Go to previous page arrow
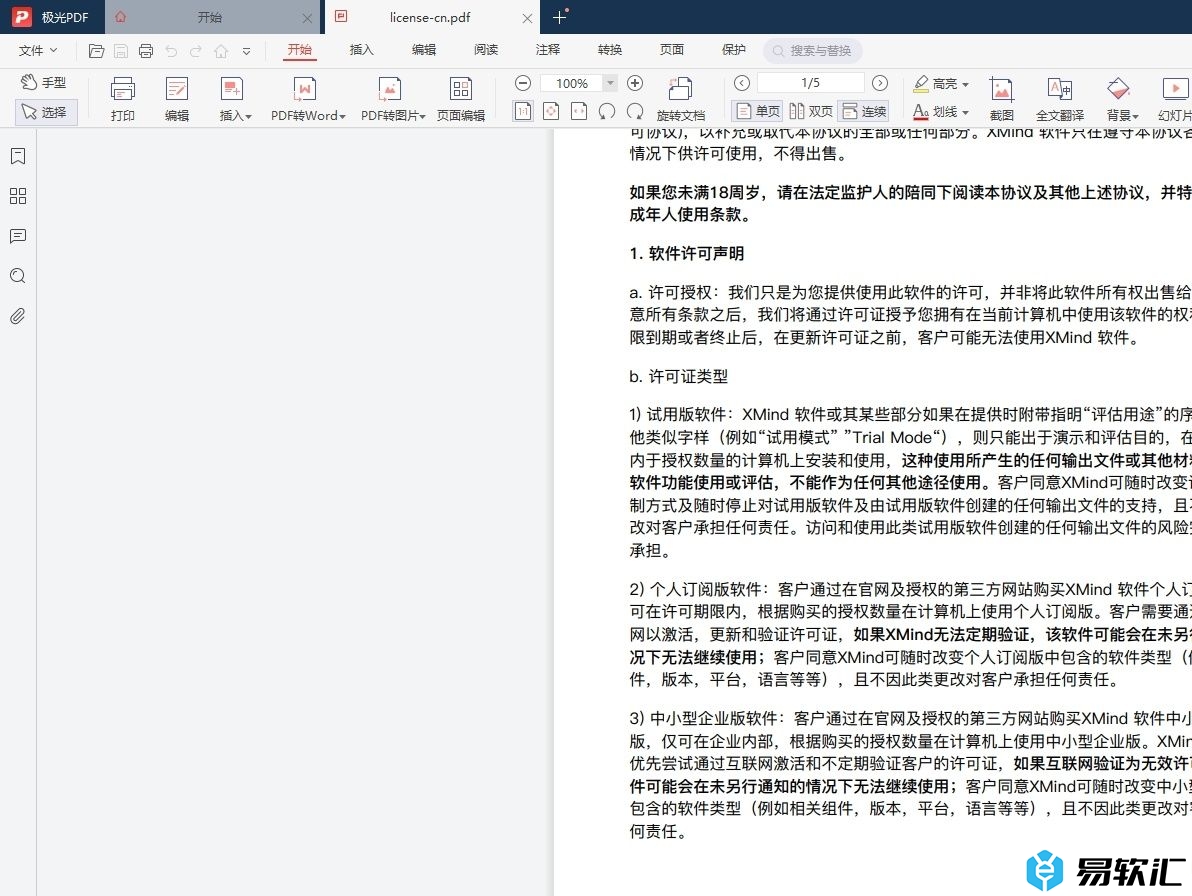 [742, 83]
